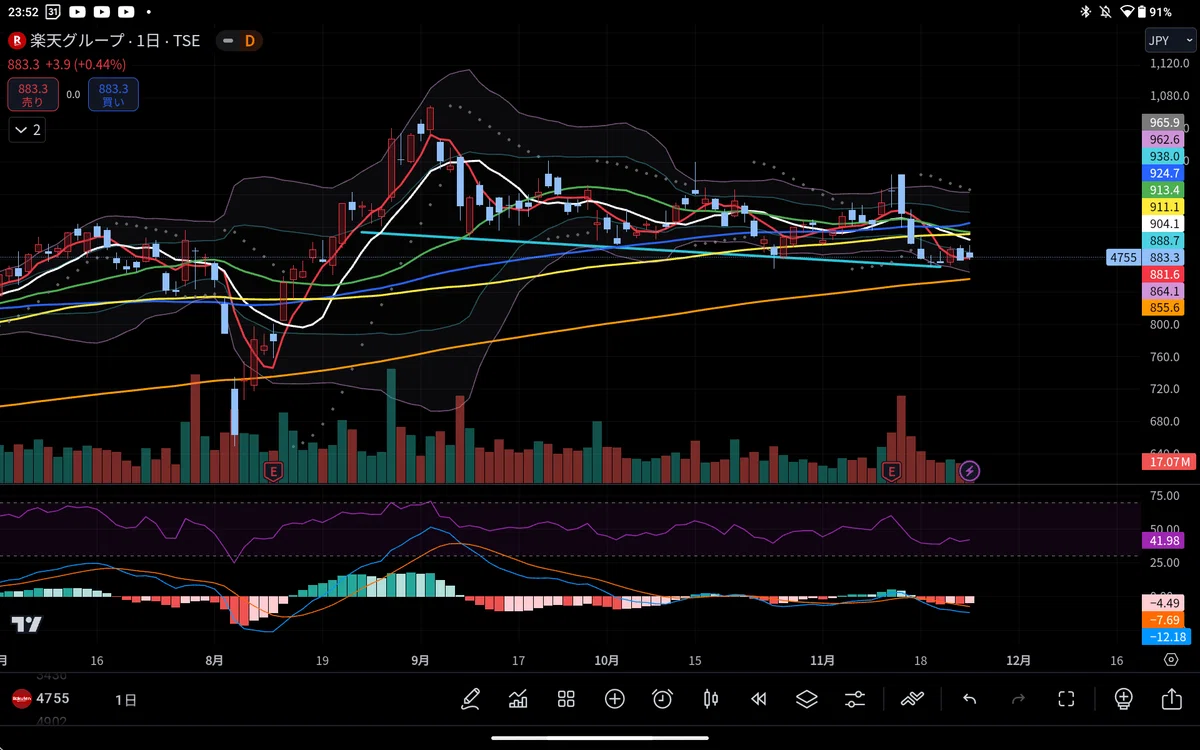This screenshot has width=1200, height=750.
Task: Tap the 883.3 +3.9 (+0.44%) price change text
Action: click(67, 64)
